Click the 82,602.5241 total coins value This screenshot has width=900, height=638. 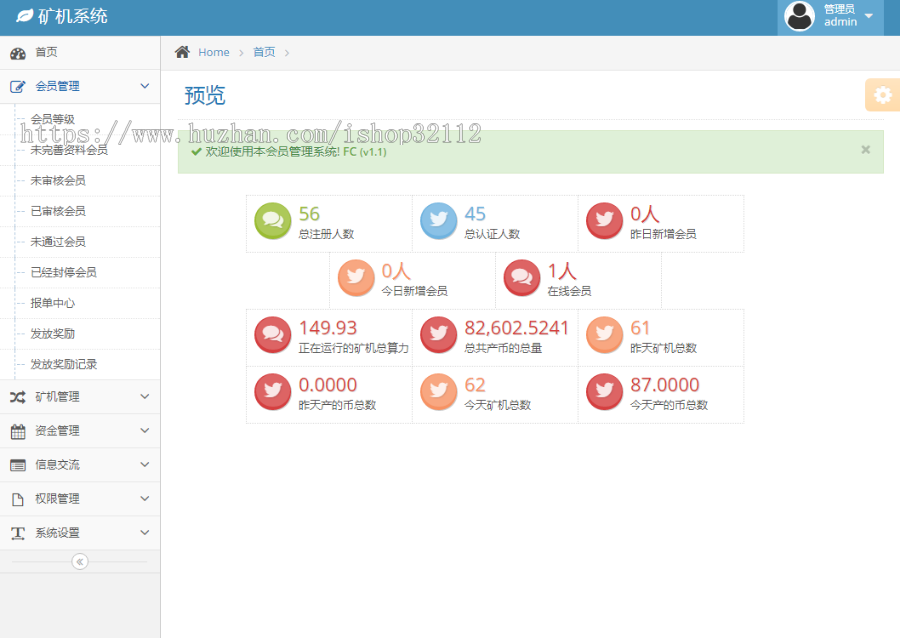point(517,328)
